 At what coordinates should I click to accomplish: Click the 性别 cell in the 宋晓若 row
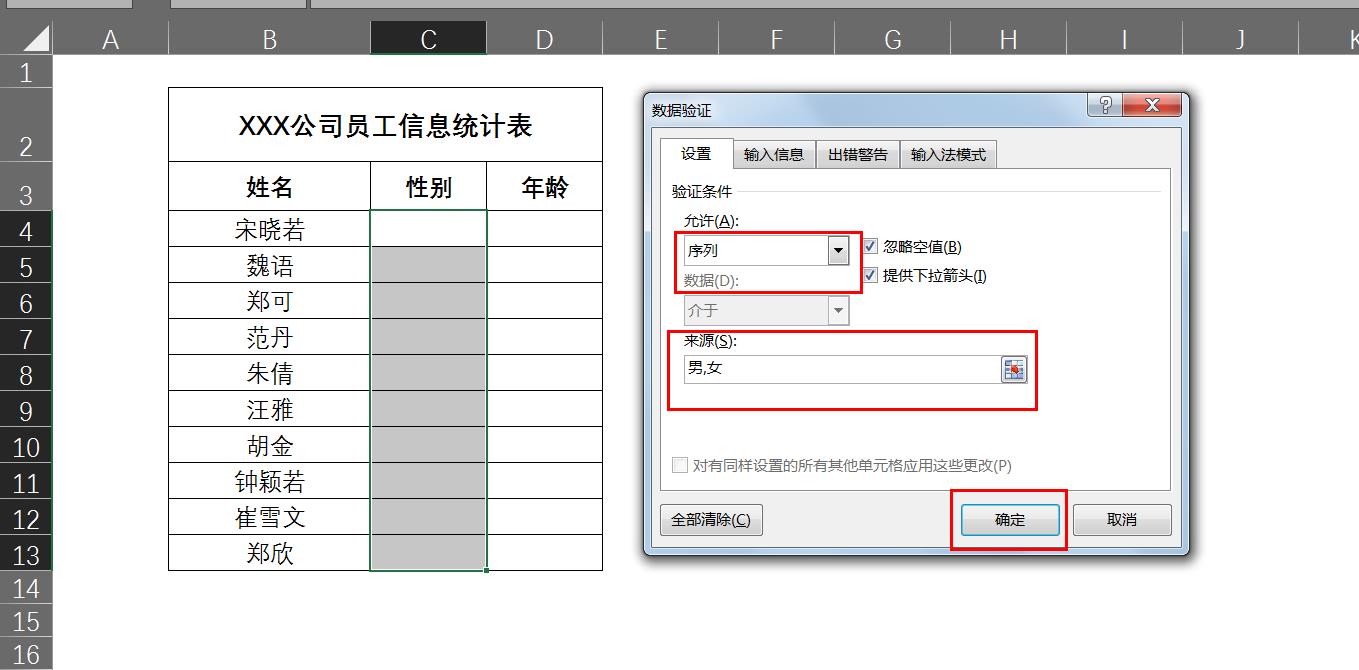tap(428, 229)
